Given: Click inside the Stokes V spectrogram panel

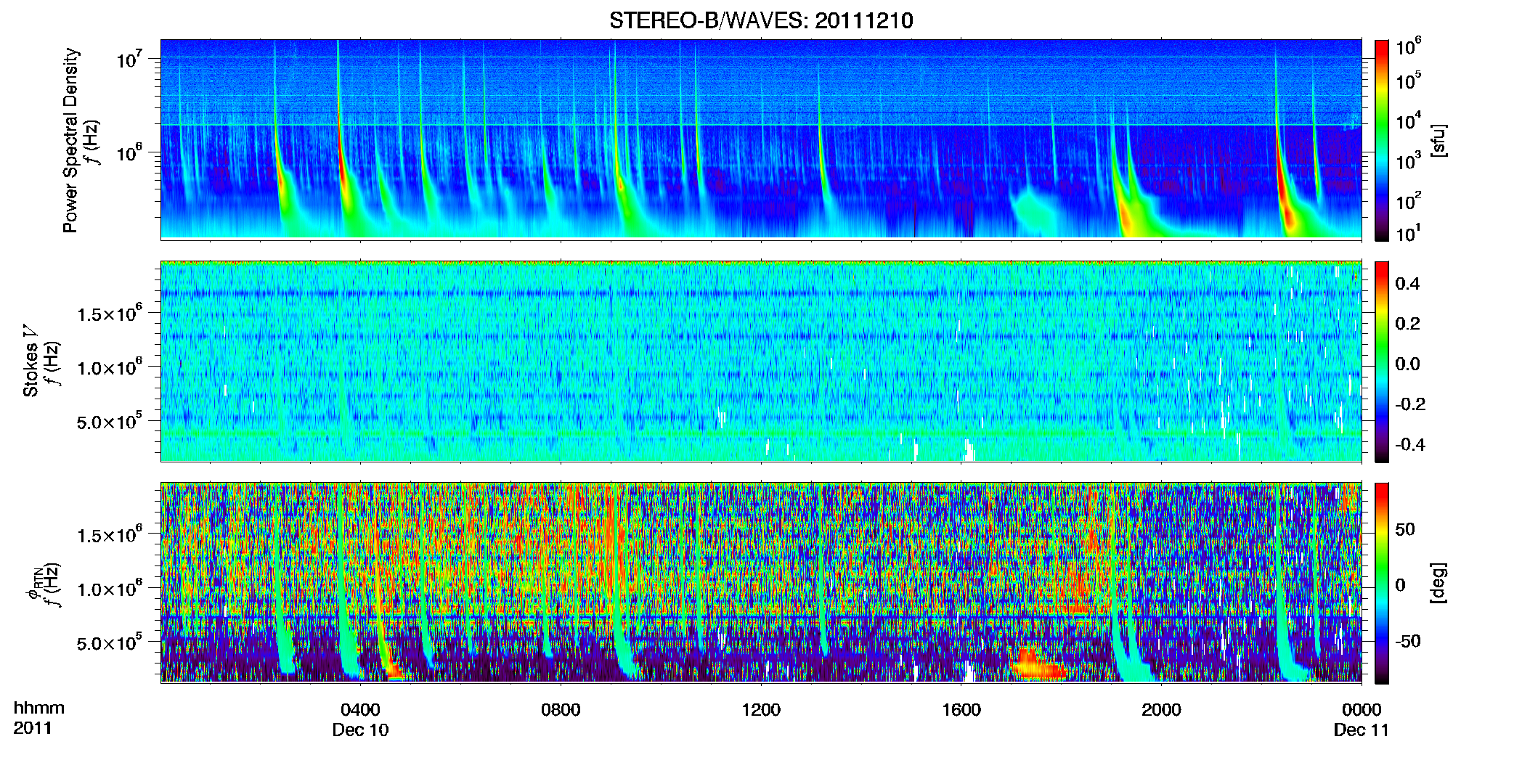Looking at the screenshot, I should (761, 362).
